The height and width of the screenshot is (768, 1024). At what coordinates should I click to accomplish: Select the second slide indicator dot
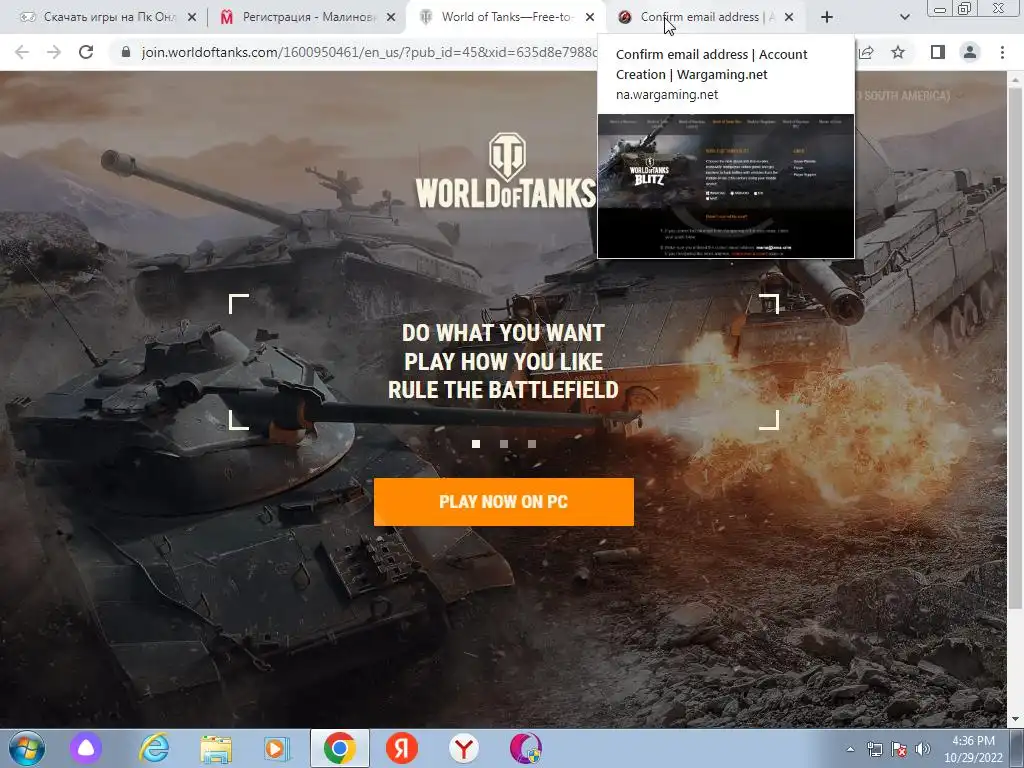pos(504,444)
